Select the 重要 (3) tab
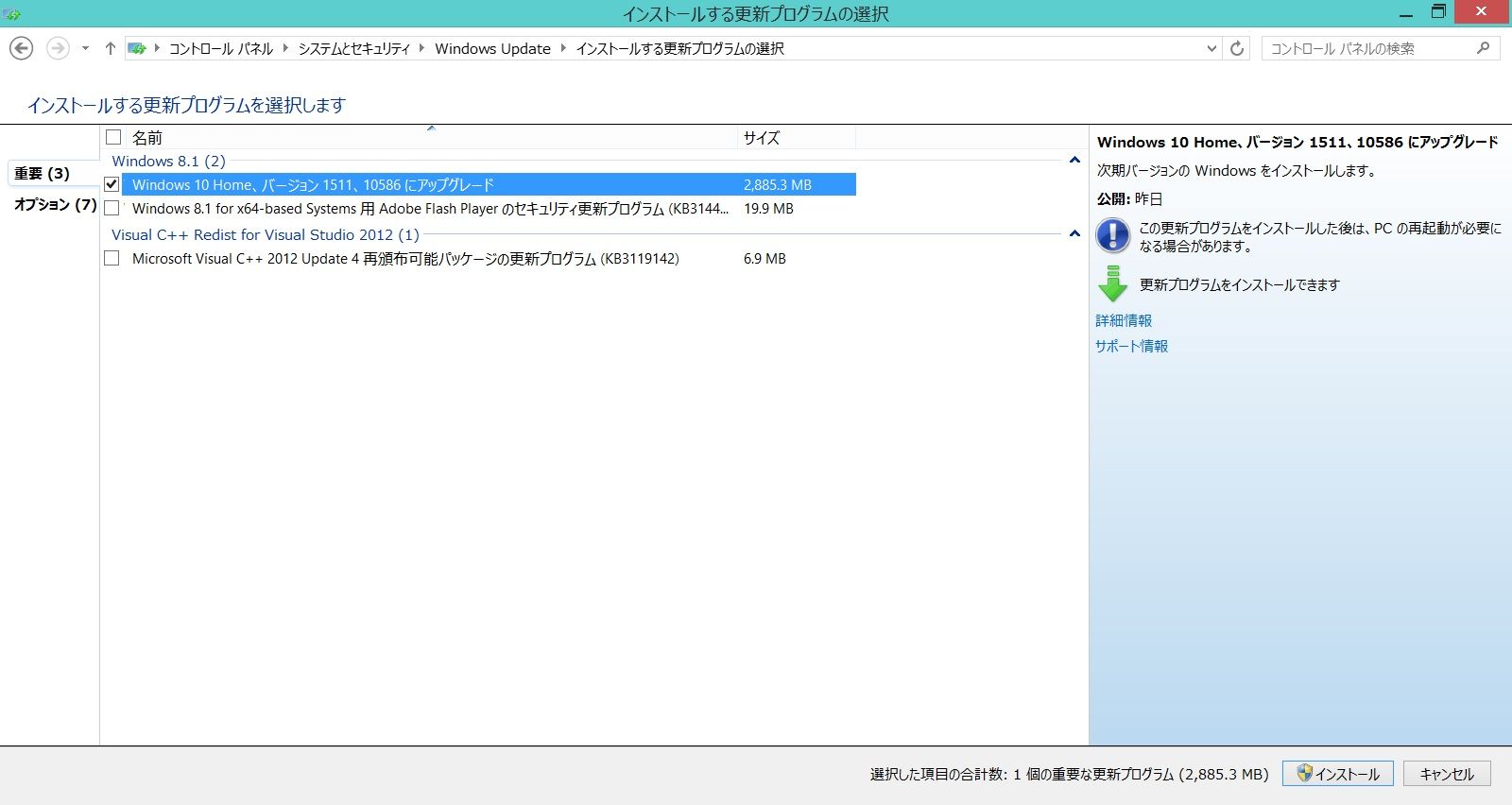This screenshot has width=1512, height=805. pos(43,173)
